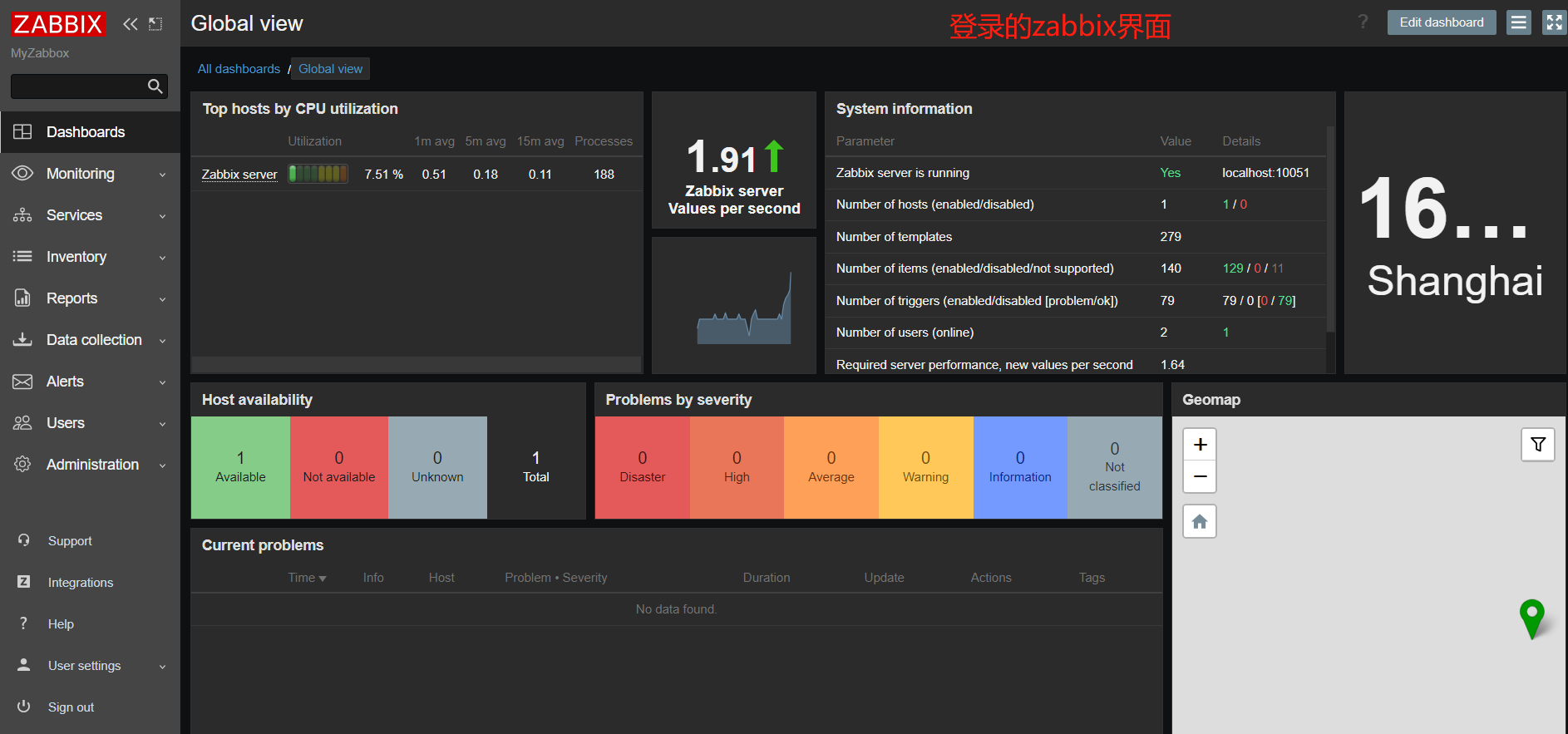This screenshot has width=1568, height=734.
Task: Click the Not classified severity tile
Action: (x=1115, y=467)
